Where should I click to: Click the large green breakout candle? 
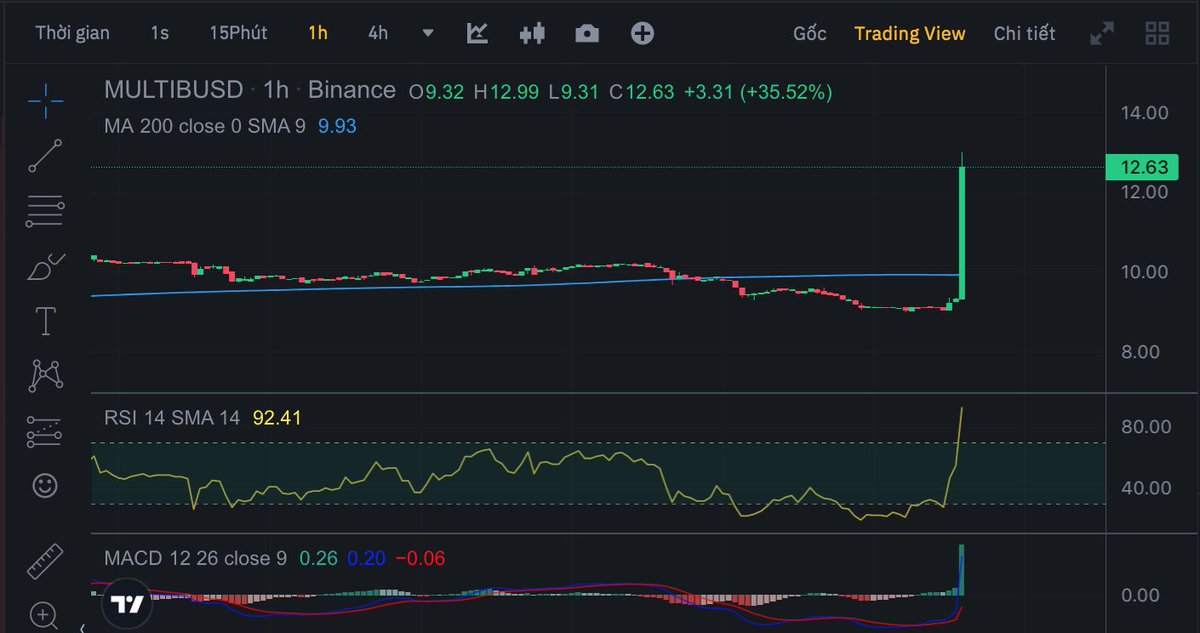click(x=962, y=232)
